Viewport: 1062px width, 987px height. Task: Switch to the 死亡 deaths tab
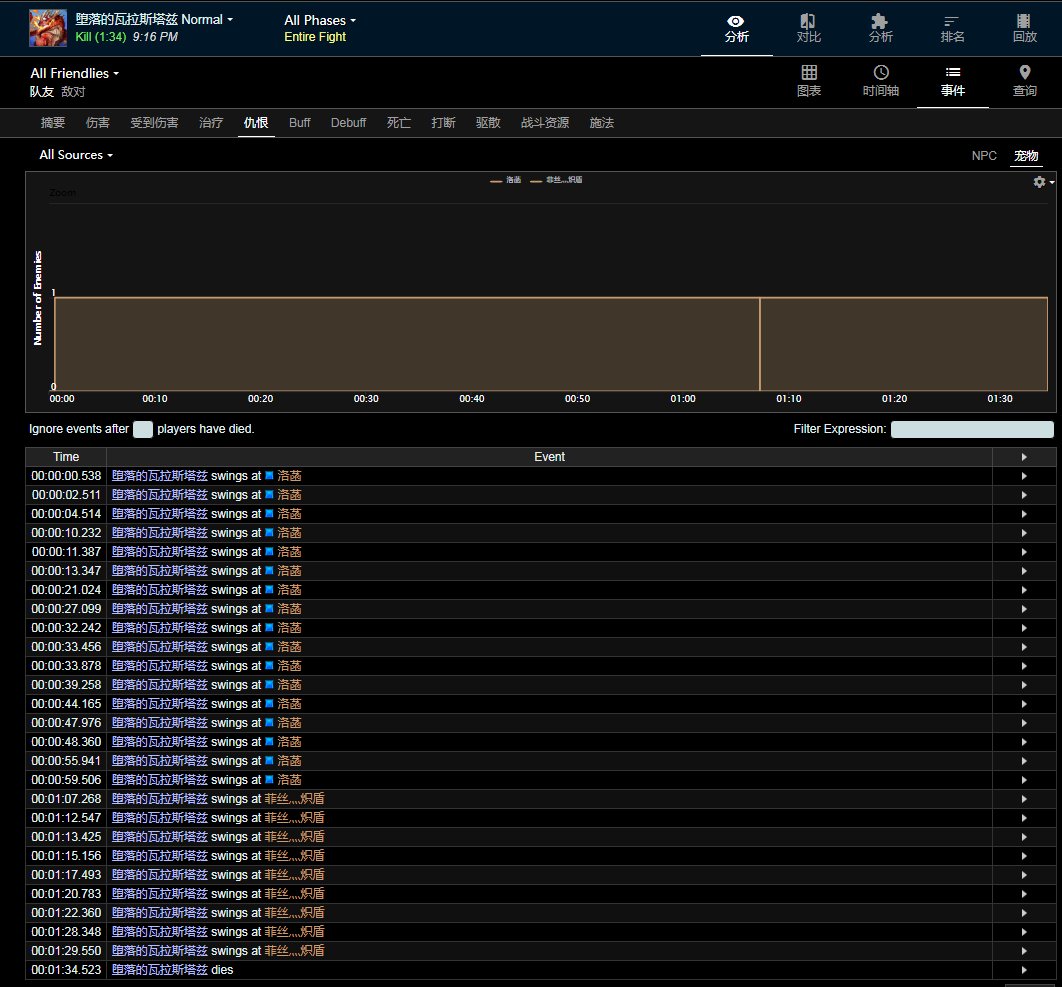[x=398, y=123]
